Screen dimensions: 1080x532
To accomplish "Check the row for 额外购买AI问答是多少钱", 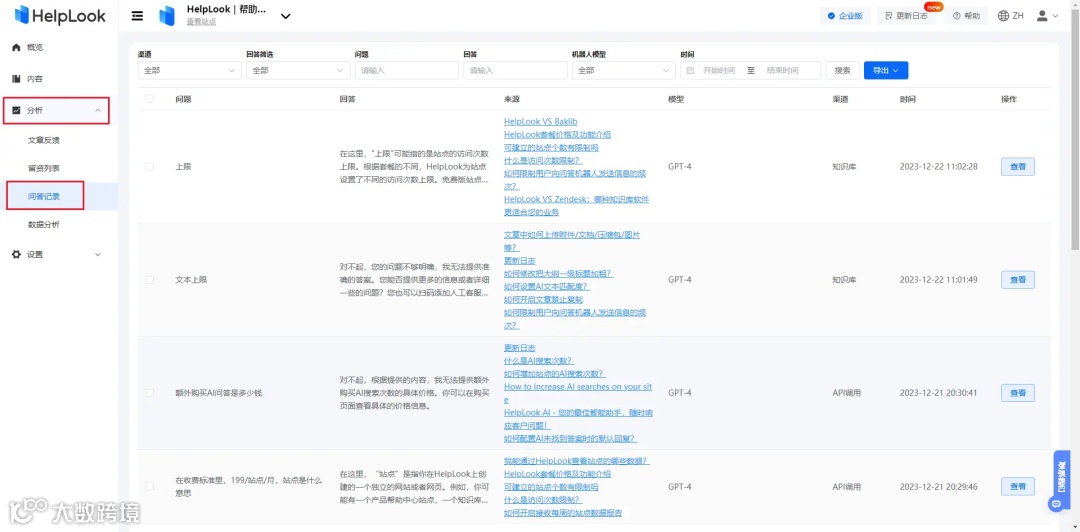I will pyautogui.click(x=149, y=393).
